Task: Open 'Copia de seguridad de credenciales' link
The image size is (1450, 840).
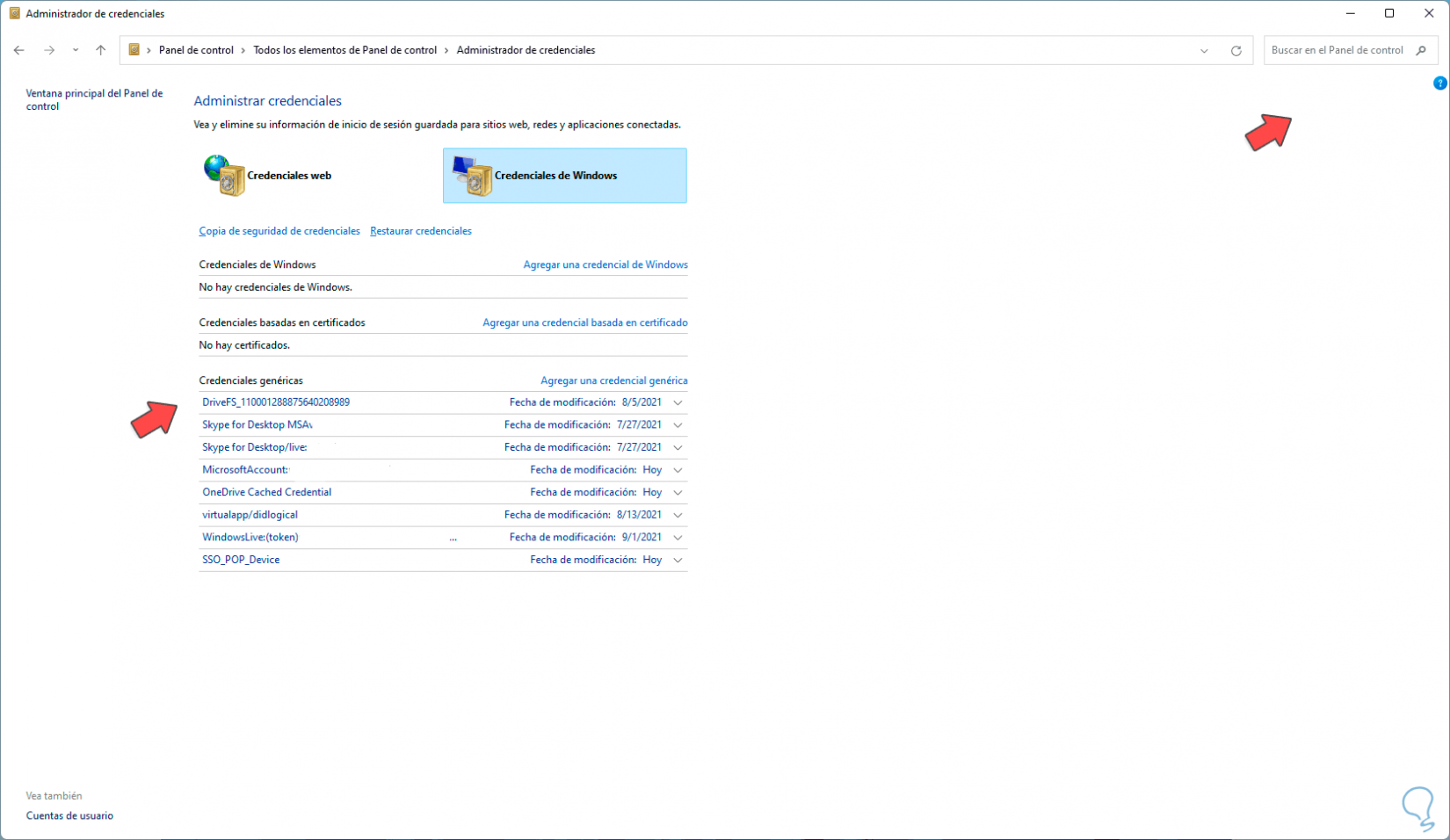Action: coord(279,231)
